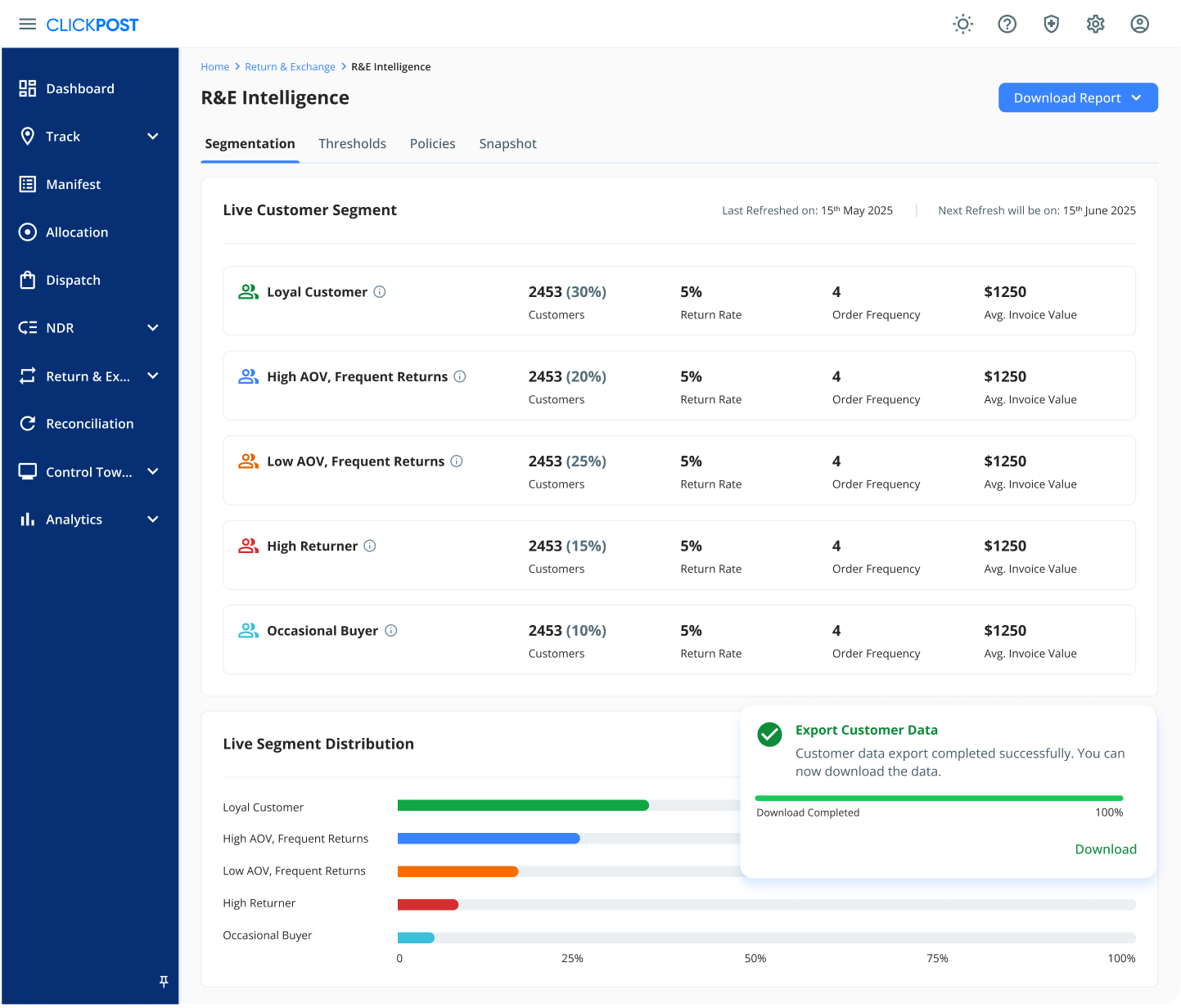Select the Dispatch bag icon
The width and height of the screenshot is (1181, 1008).
pyautogui.click(x=27, y=279)
